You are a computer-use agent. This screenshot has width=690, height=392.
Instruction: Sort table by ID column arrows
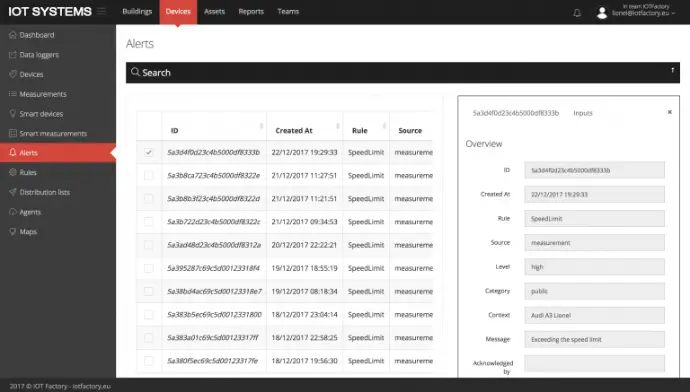261,126
